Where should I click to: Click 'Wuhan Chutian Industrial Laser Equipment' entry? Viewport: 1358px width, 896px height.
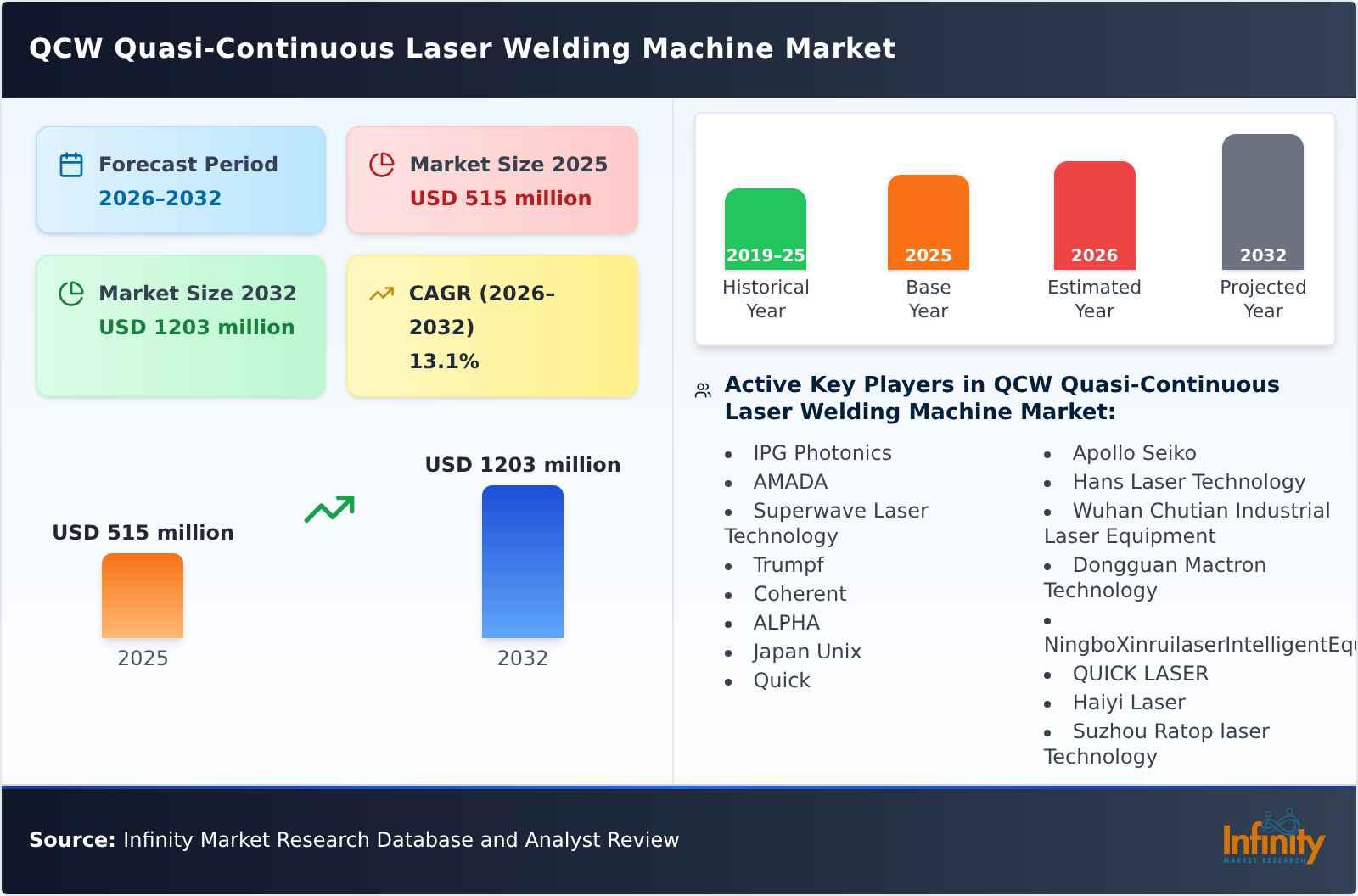click(1187, 524)
